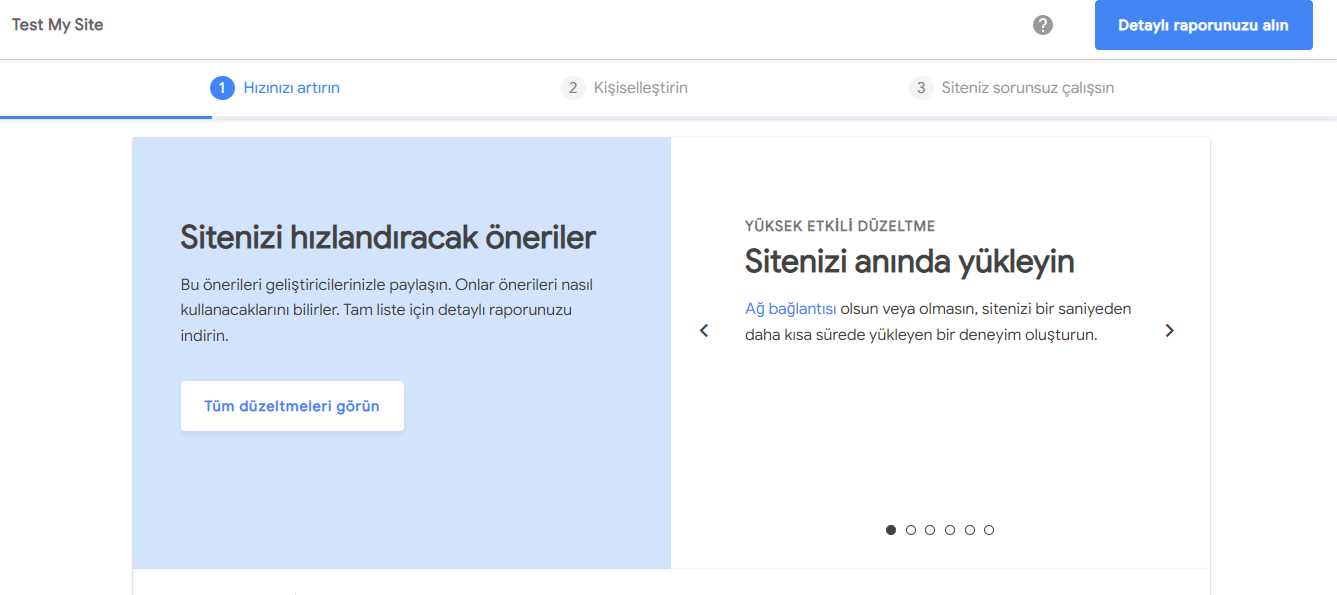Click the blue progress bar under step 1
1337x595 pixels.
(x=106, y=117)
